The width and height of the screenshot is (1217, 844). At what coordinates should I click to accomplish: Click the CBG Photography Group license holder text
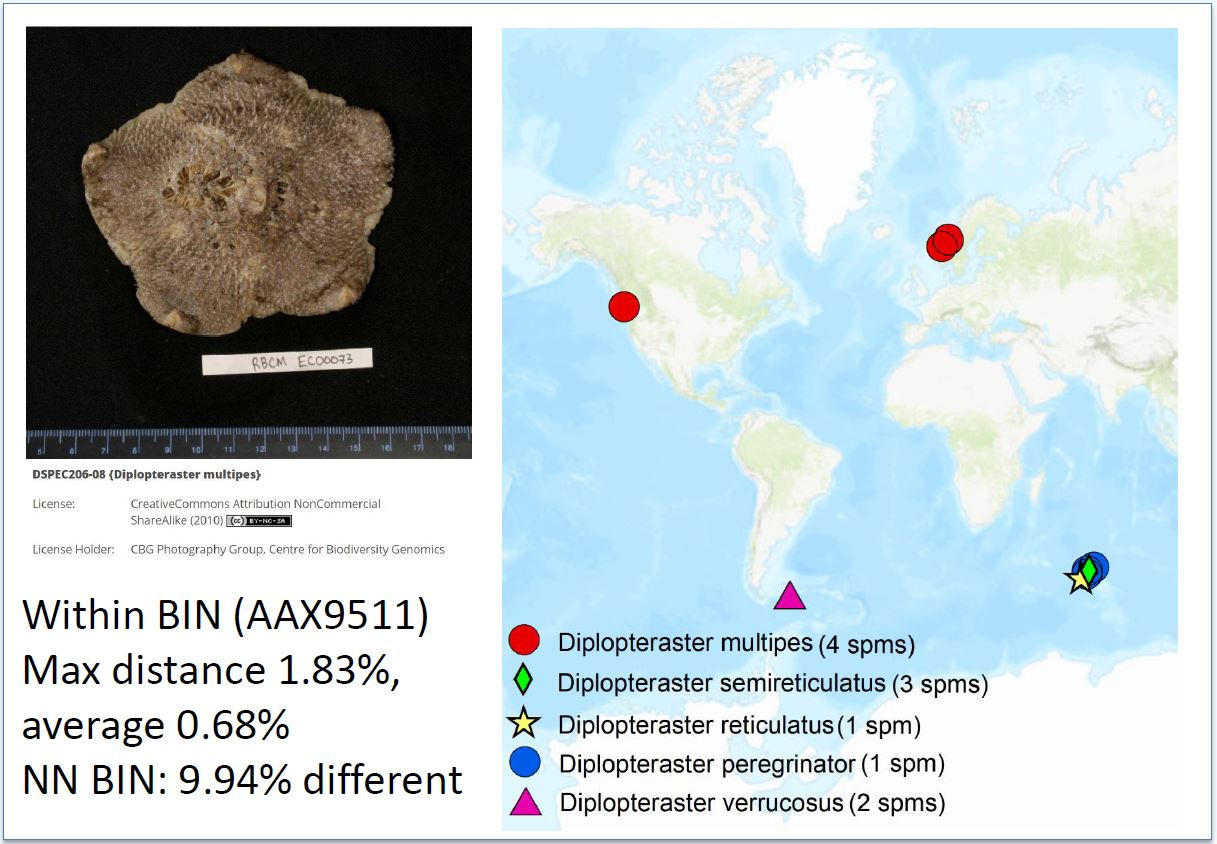288,549
